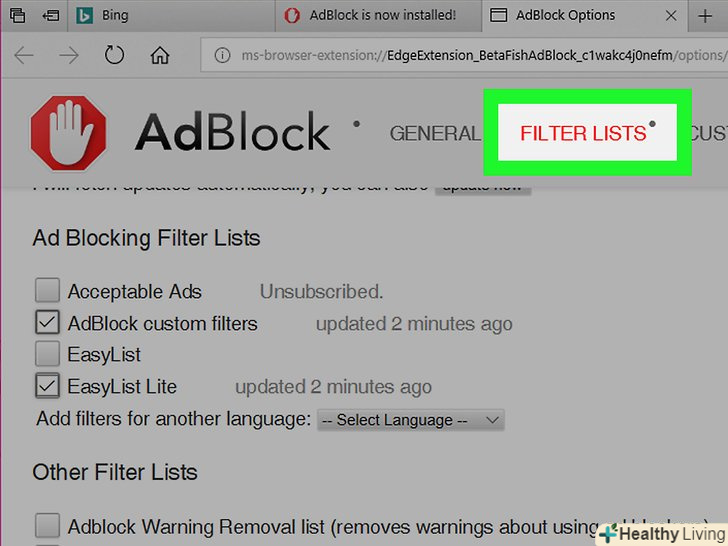Enable Adblock Warning Removal list
This screenshot has width=728, height=546.
[x=47, y=525]
